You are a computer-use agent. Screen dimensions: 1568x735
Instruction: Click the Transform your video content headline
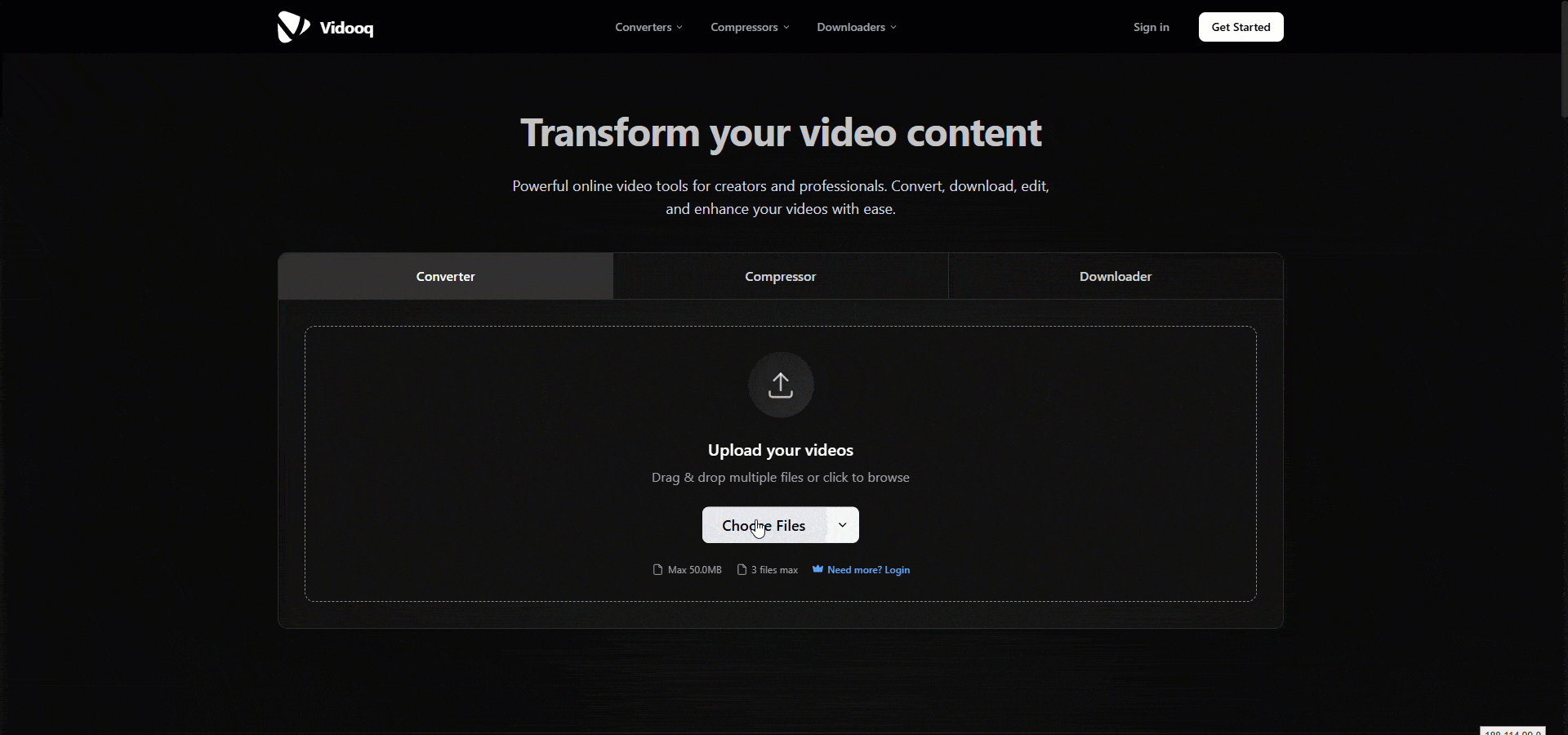(x=781, y=132)
